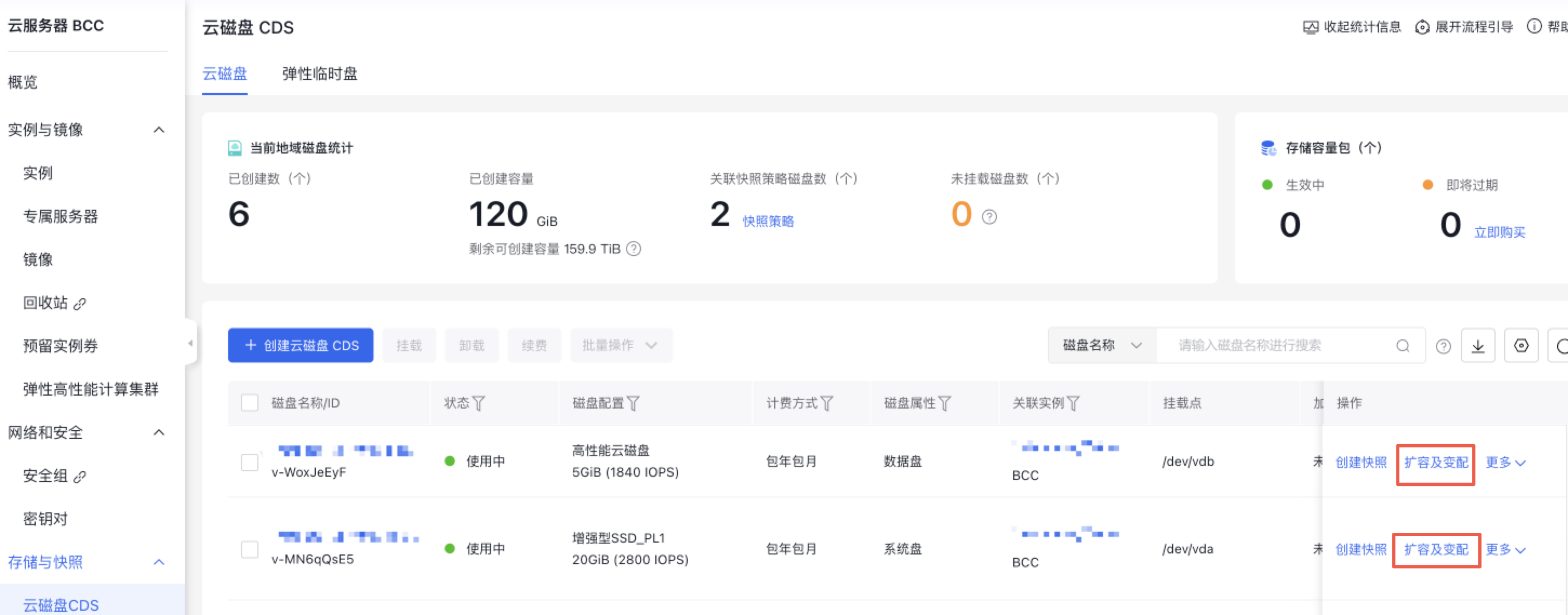
Task: Collapse the 网络和安全 sidebar section
Action: pos(159,432)
